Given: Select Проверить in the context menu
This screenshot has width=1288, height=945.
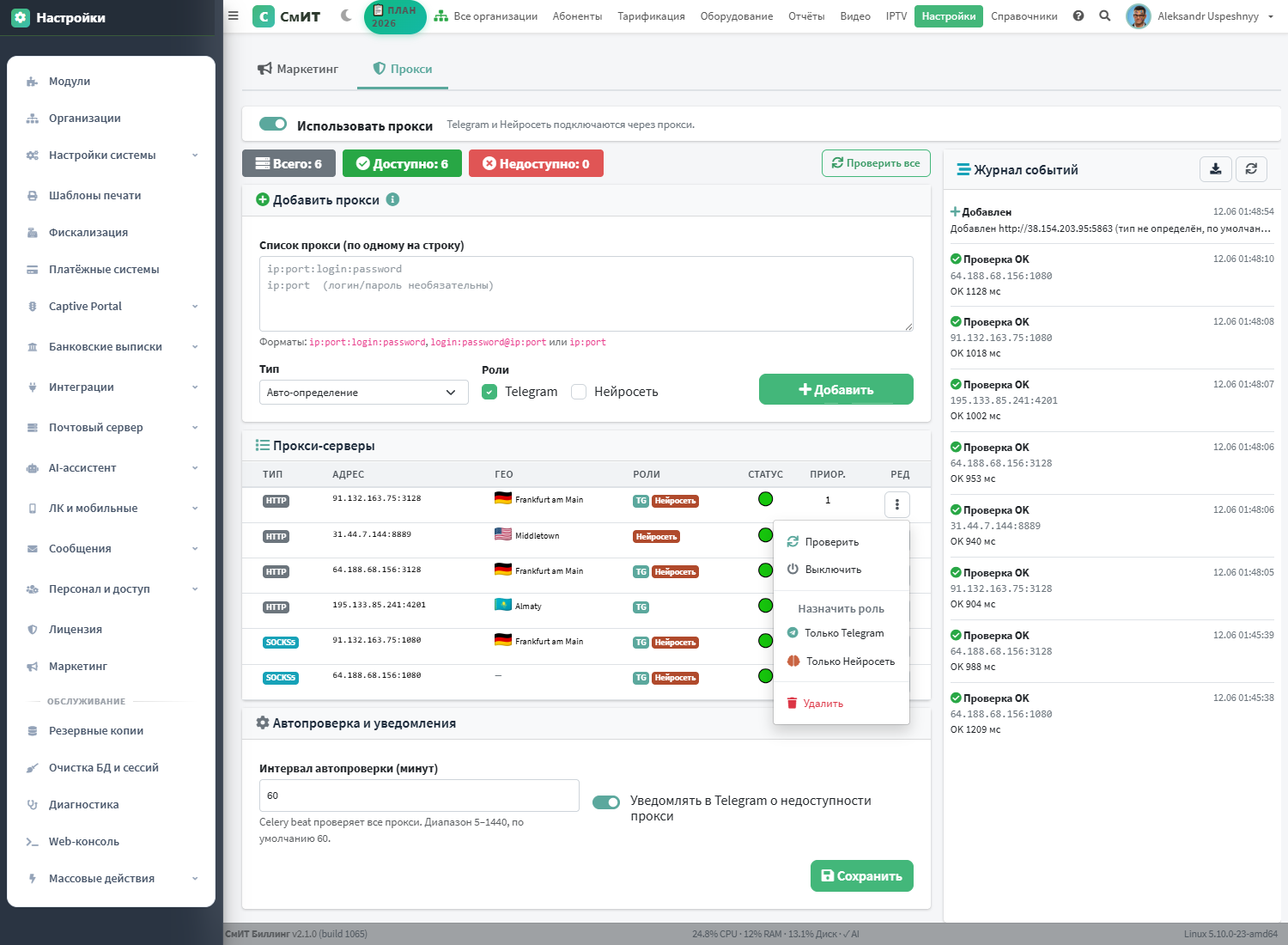Looking at the screenshot, I should 841,542.
